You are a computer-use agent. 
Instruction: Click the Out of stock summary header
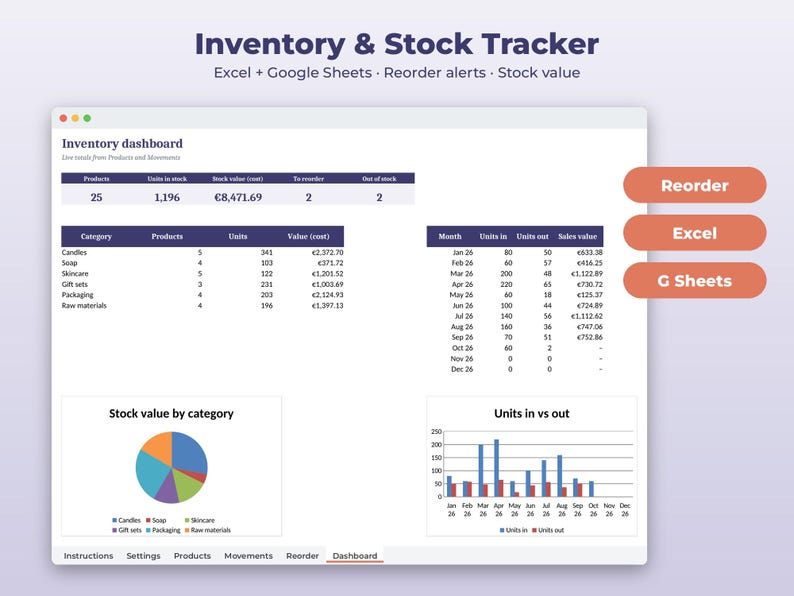tap(379, 179)
